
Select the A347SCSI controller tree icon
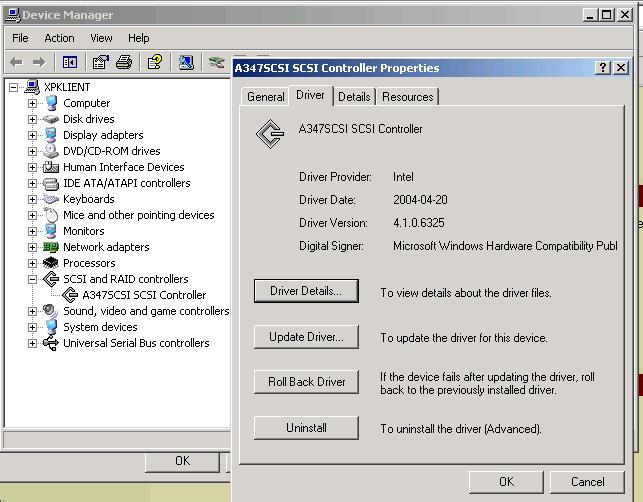coord(70,295)
